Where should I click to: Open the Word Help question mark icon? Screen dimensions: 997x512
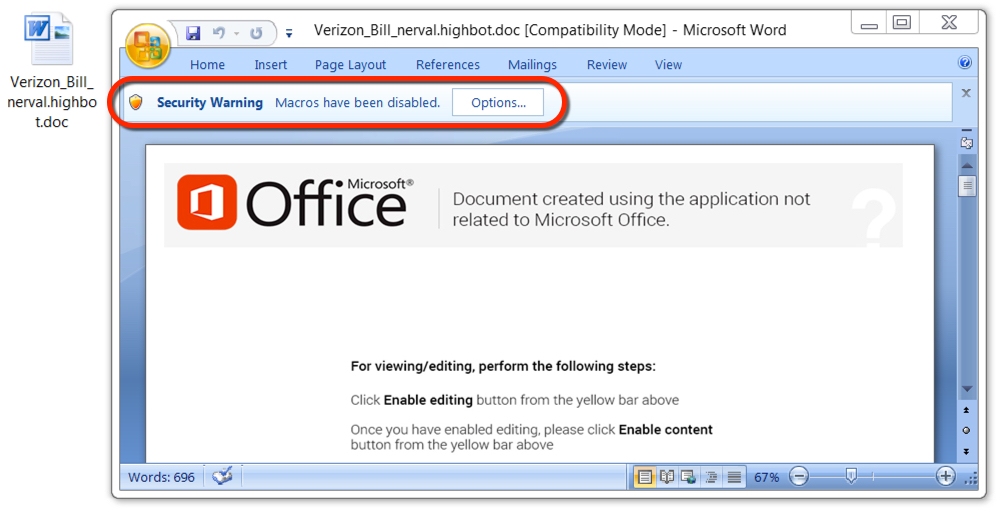[x=965, y=62]
